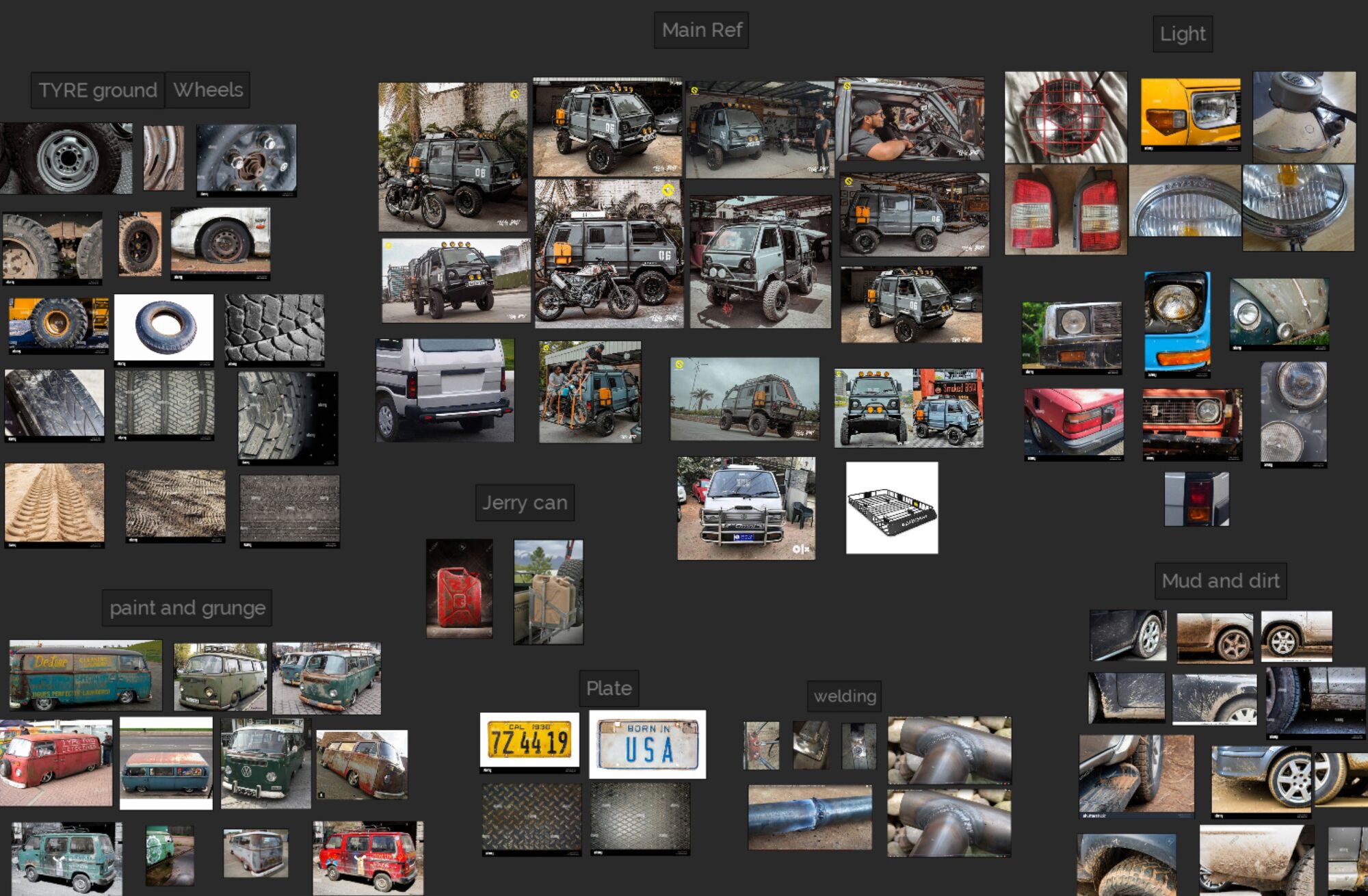This screenshot has height=896, width=1368.
Task: Select the blue tyre on white background
Action: tap(164, 330)
